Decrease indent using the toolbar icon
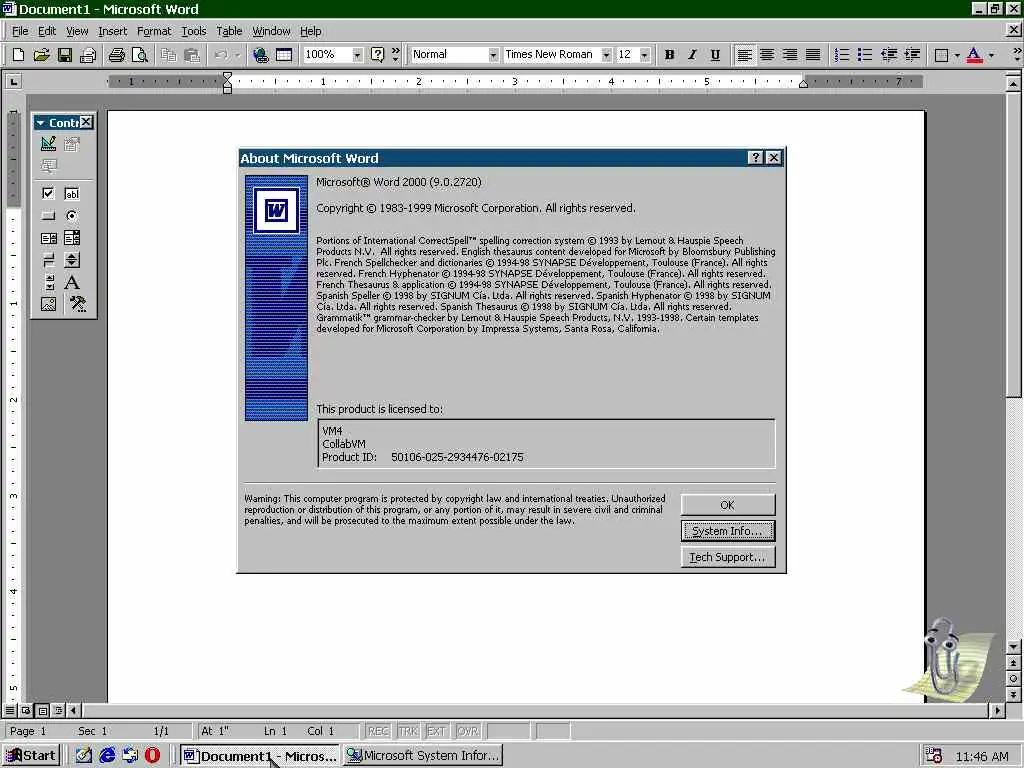Image resolution: width=1024 pixels, height=768 pixels. coord(888,55)
